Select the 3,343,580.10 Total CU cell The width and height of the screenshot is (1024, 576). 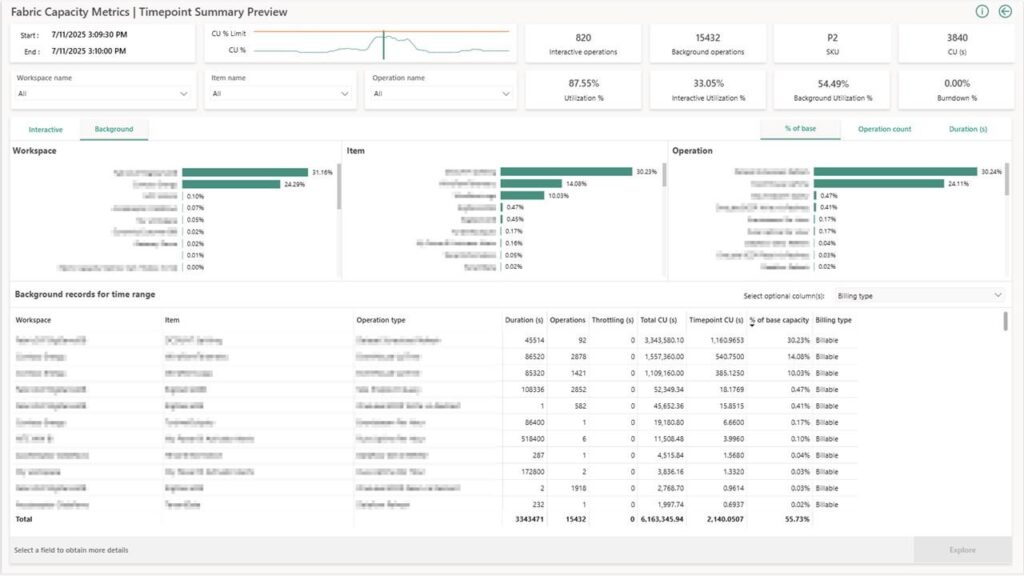pyautogui.click(x=664, y=340)
